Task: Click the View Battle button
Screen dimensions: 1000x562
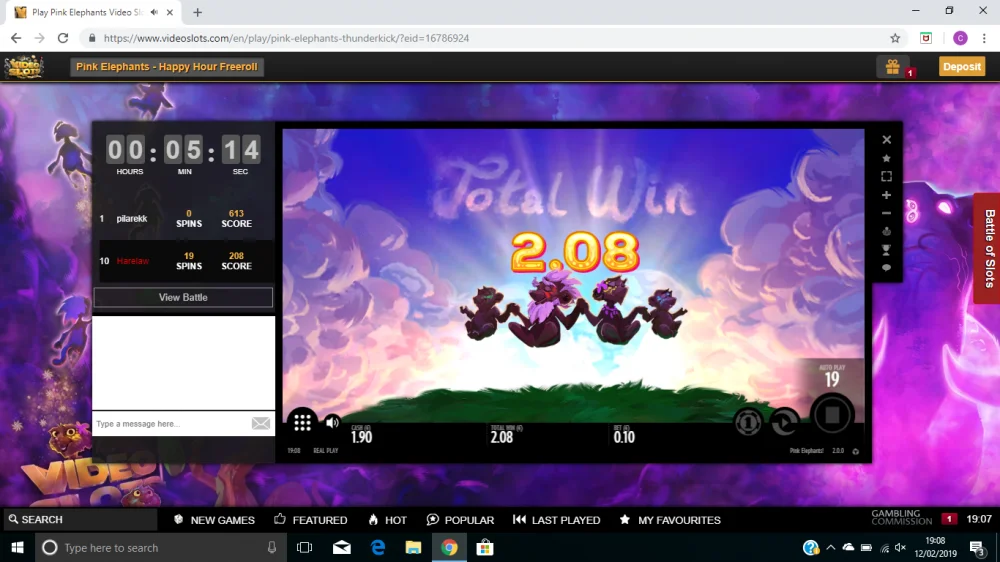Action: click(183, 297)
